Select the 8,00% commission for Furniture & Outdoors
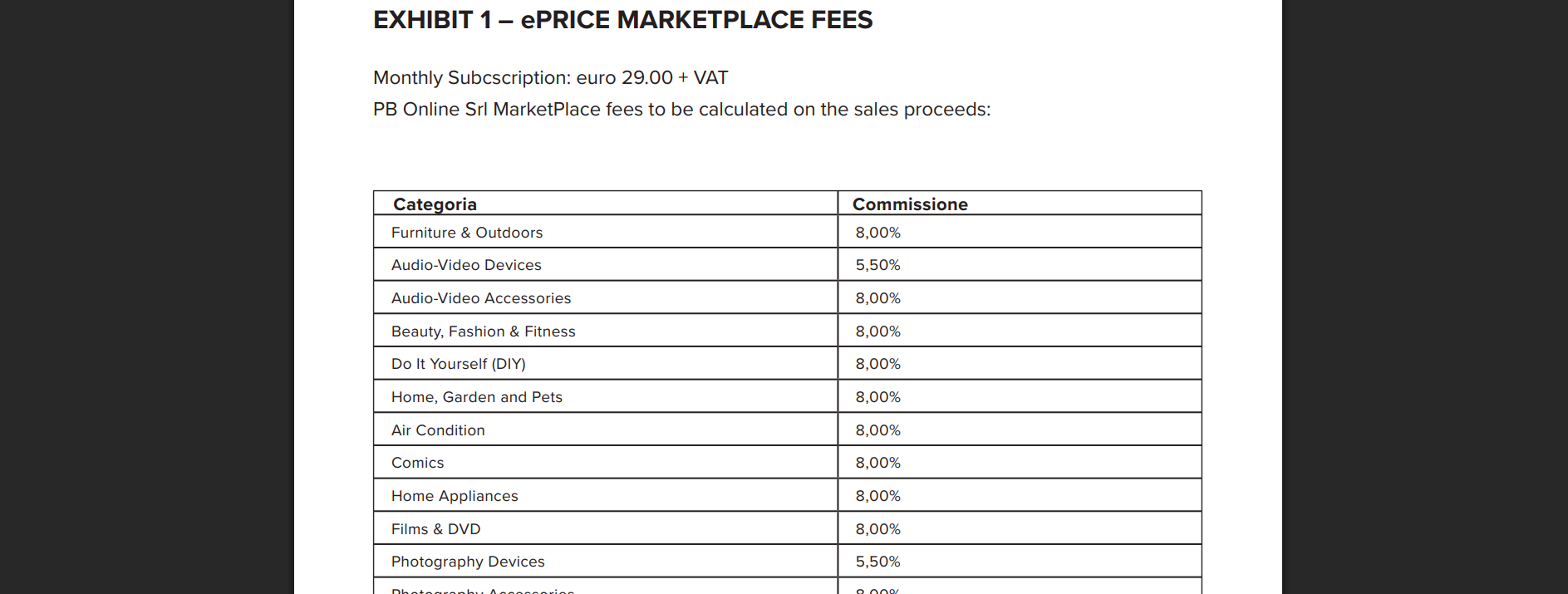The image size is (1568, 594). pos(878,233)
